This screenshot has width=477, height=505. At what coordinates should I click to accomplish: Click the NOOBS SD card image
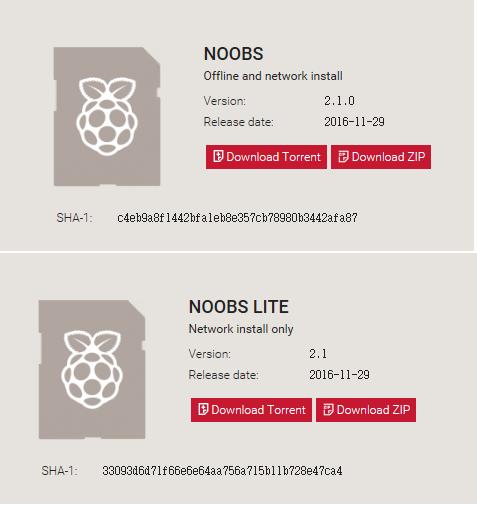(x=107, y=116)
